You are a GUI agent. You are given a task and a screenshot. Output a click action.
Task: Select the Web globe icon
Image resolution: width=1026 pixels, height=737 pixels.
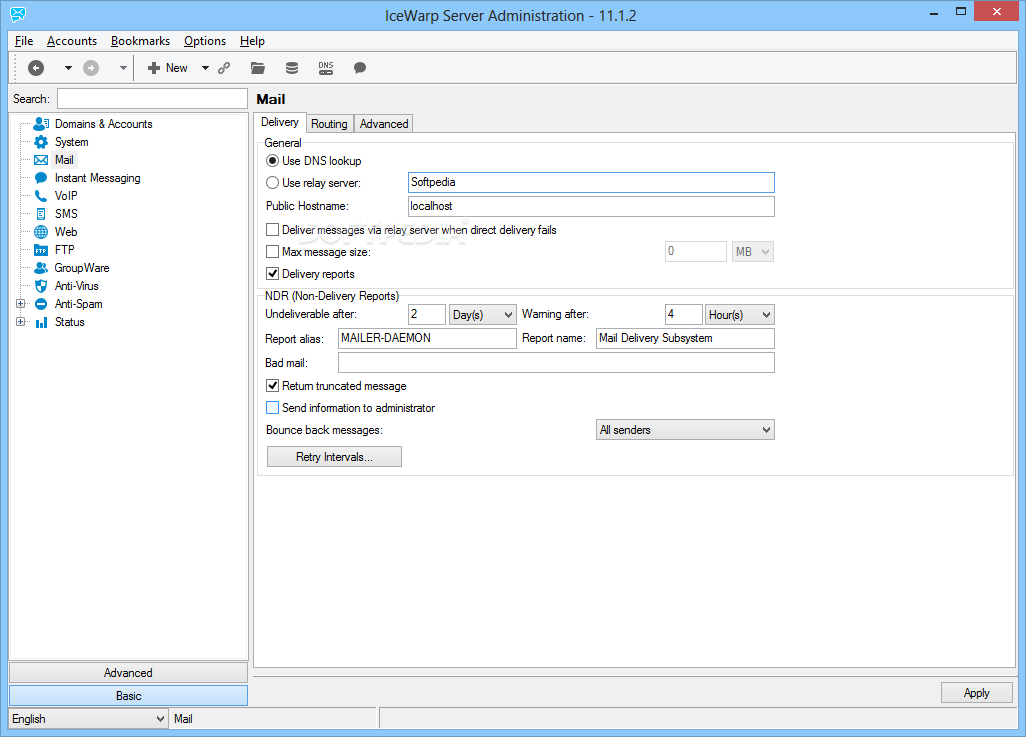pyautogui.click(x=41, y=232)
